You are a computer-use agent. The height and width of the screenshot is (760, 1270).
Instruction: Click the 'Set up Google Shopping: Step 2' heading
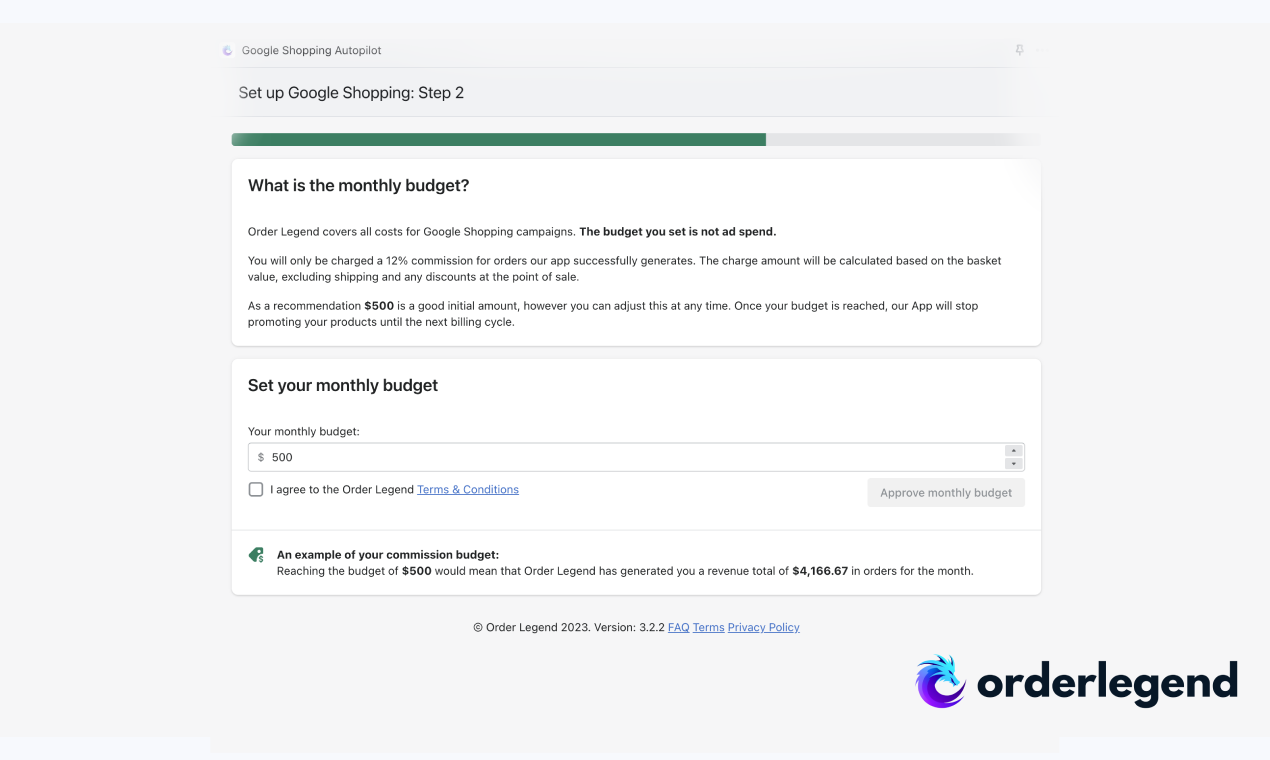coord(351,93)
